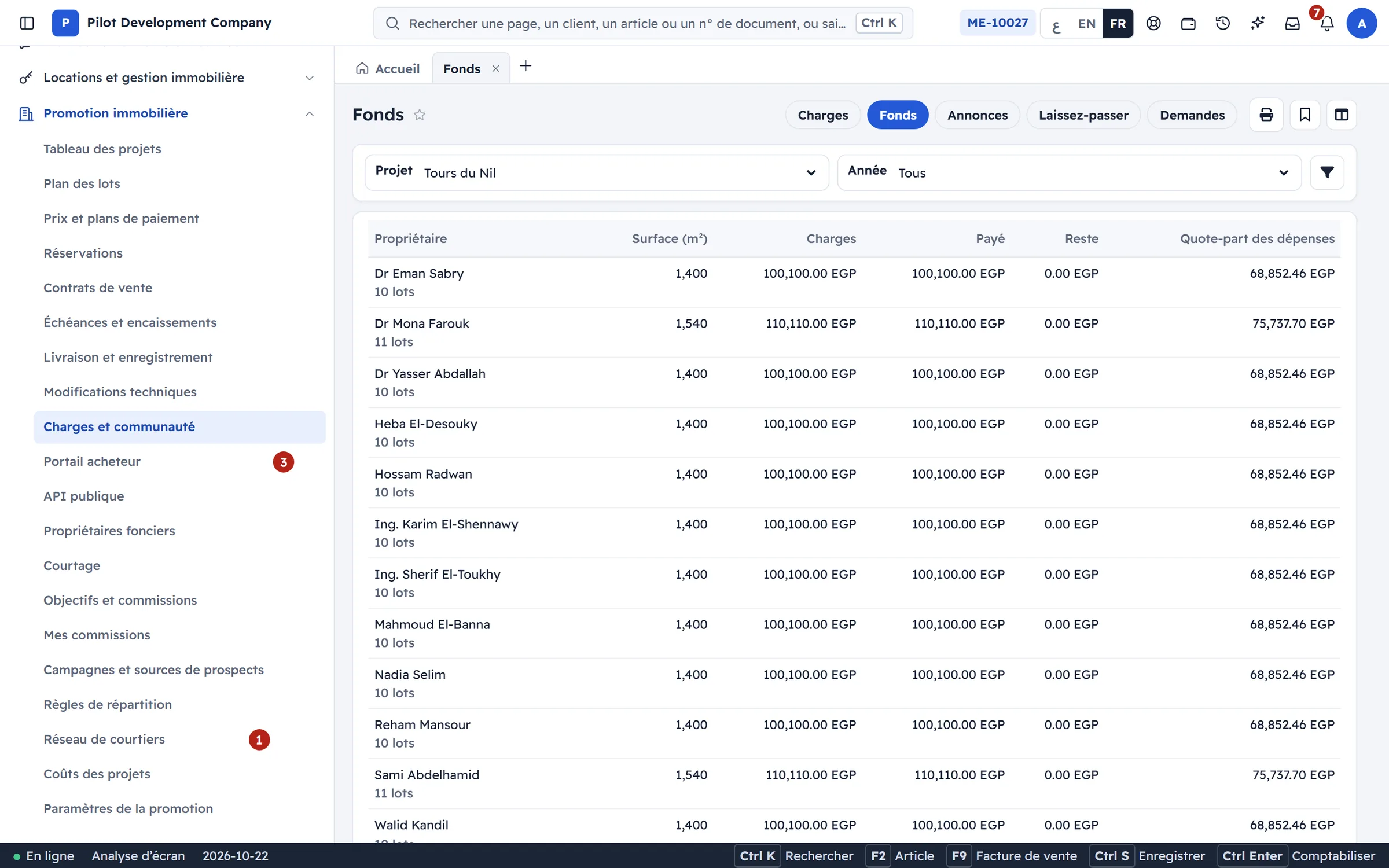Close the Fonds tab

(495, 68)
